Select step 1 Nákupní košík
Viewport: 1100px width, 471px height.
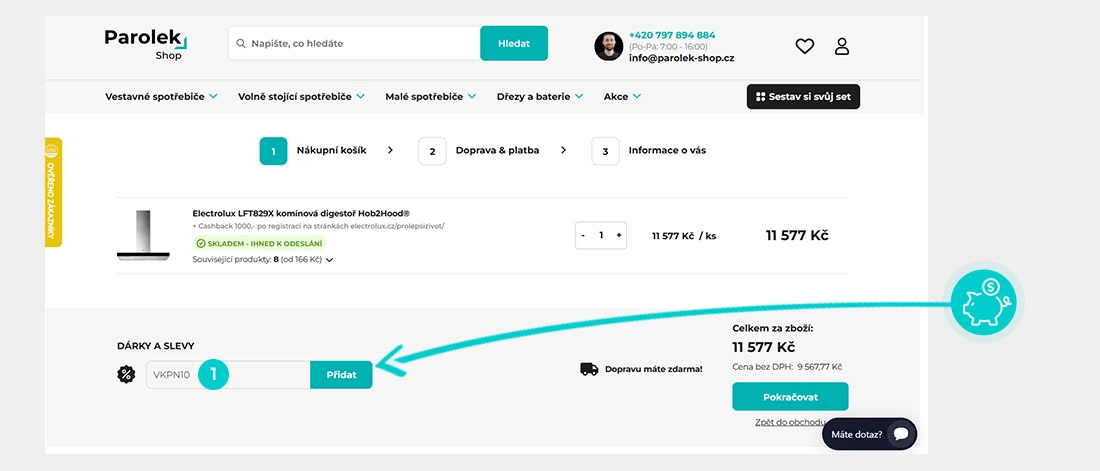pyautogui.click(x=313, y=151)
